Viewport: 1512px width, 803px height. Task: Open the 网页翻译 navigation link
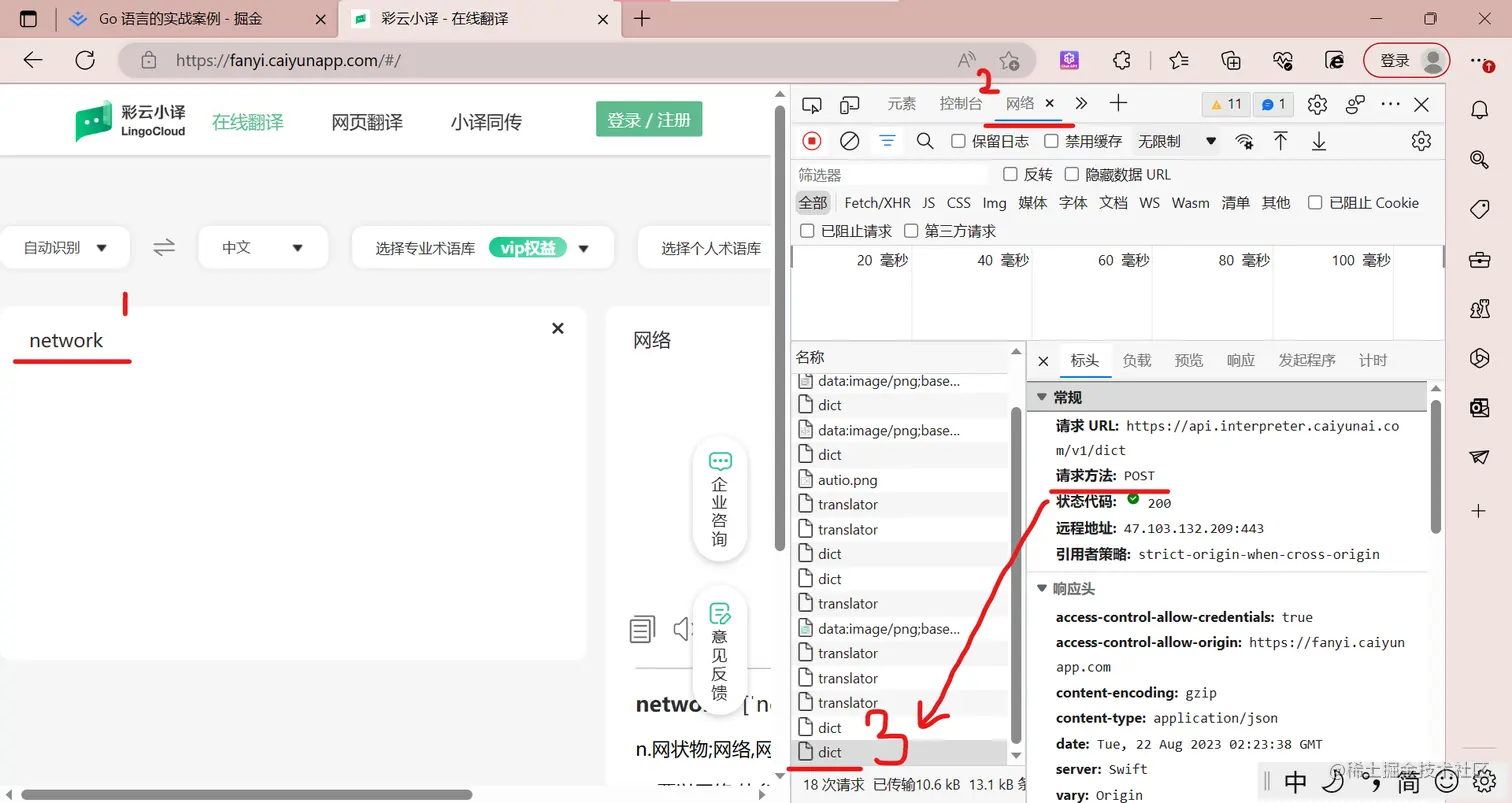click(x=367, y=122)
